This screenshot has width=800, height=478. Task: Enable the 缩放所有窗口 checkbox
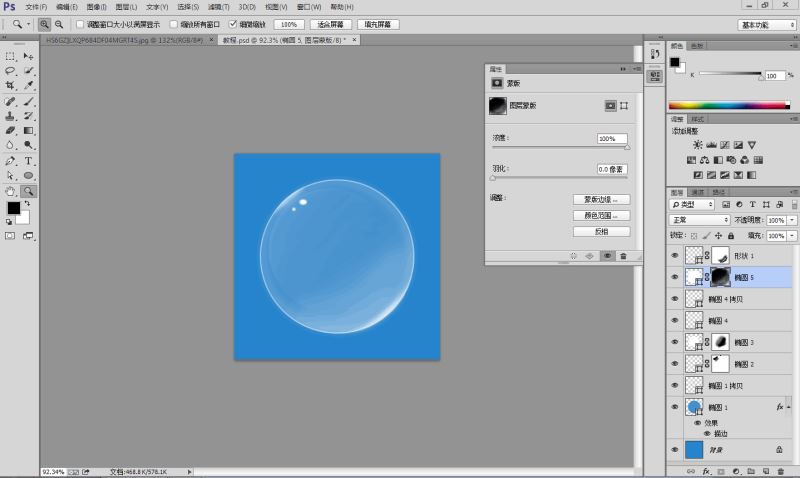point(174,23)
